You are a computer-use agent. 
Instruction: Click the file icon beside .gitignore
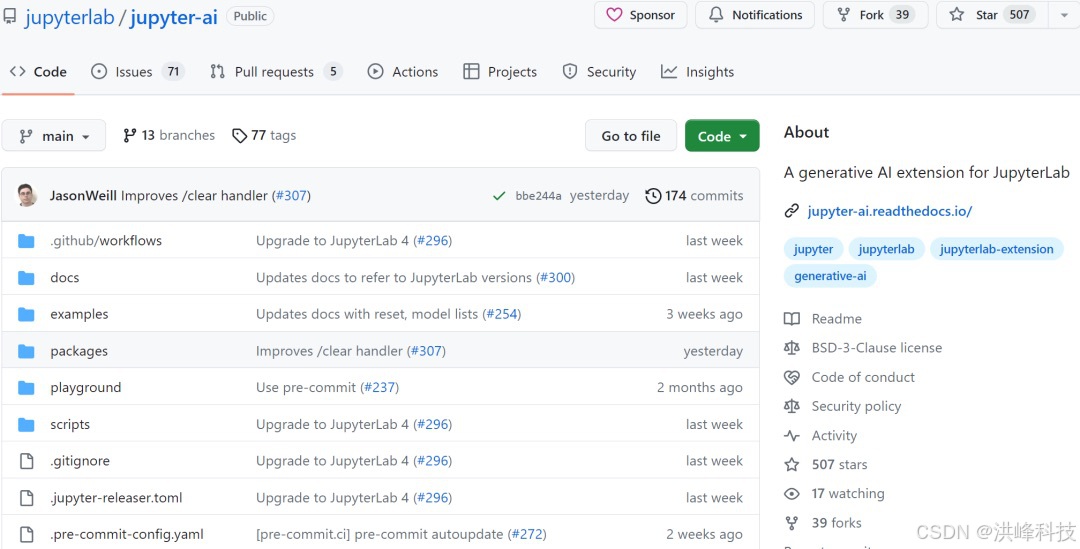tap(26, 461)
